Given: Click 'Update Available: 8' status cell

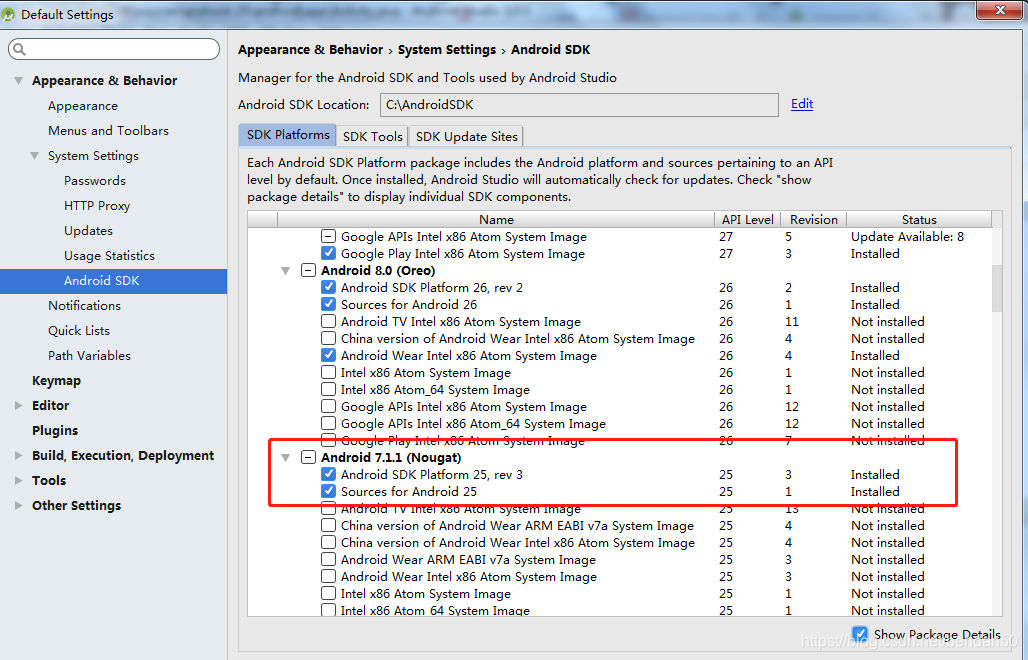Looking at the screenshot, I should 907,237.
